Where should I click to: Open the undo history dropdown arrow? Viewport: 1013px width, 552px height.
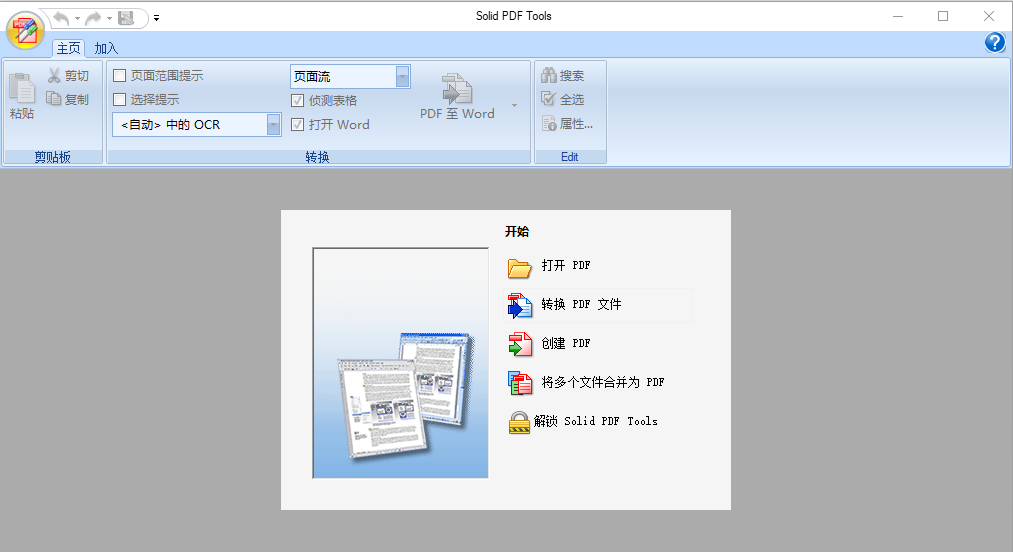point(78,18)
